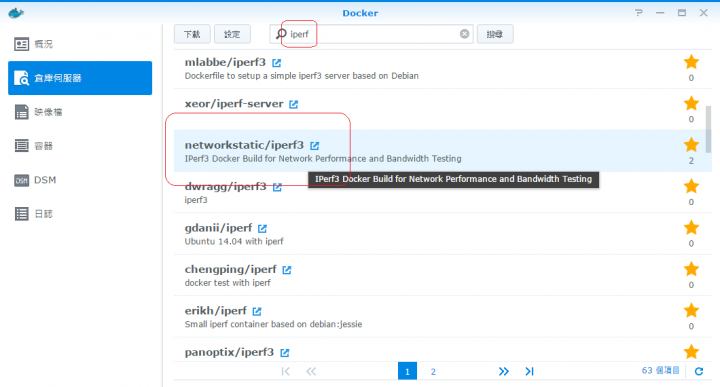Click the star for panoptix/iperf3
Image resolution: width=720 pixels, height=387 pixels.
click(x=691, y=352)
